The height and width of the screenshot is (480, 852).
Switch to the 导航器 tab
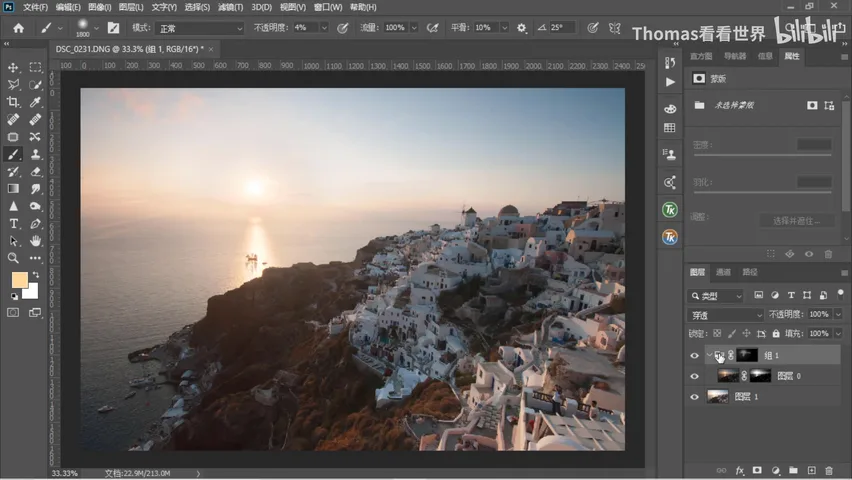tap(735, 56)
